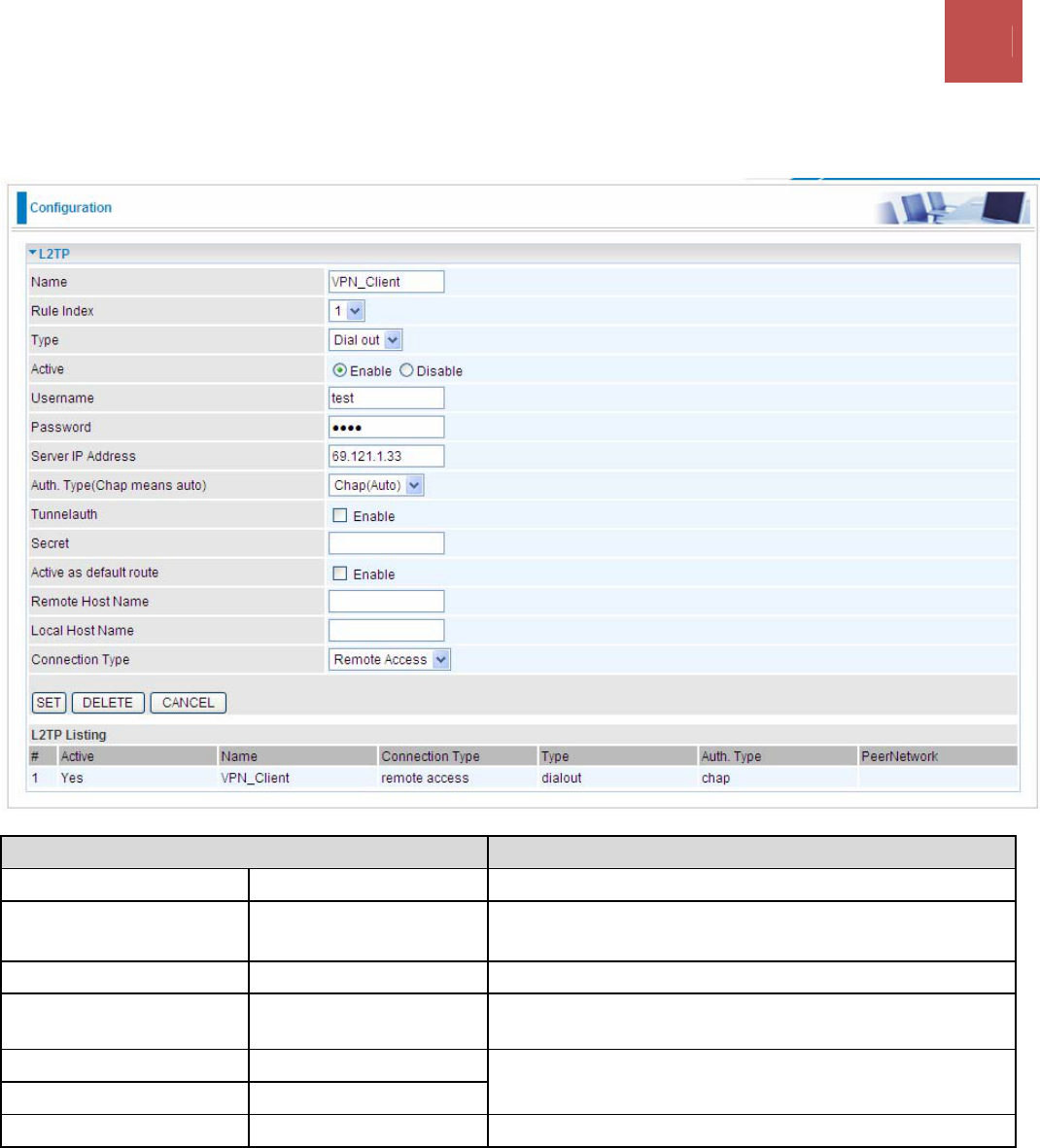
Task: Select the Enable radio for Active
Action: pos(339,370)
